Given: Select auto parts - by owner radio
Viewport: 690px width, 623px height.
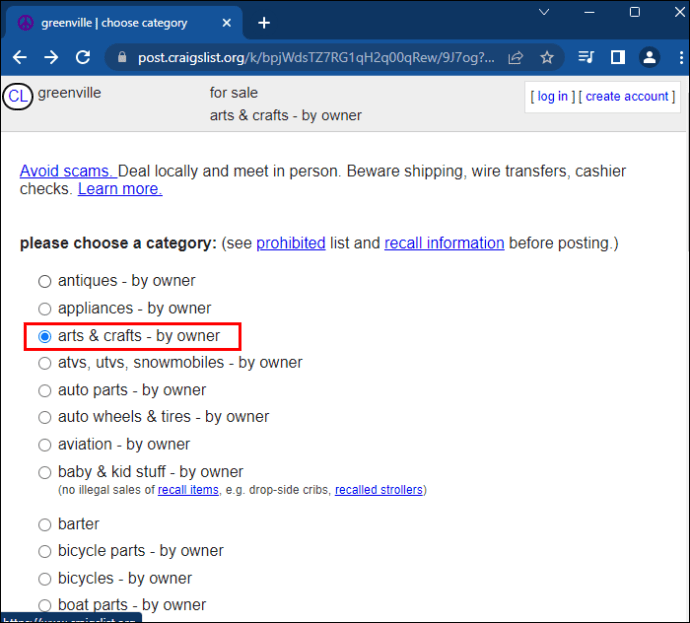Looking at the screenshot, I should [44, 391].
